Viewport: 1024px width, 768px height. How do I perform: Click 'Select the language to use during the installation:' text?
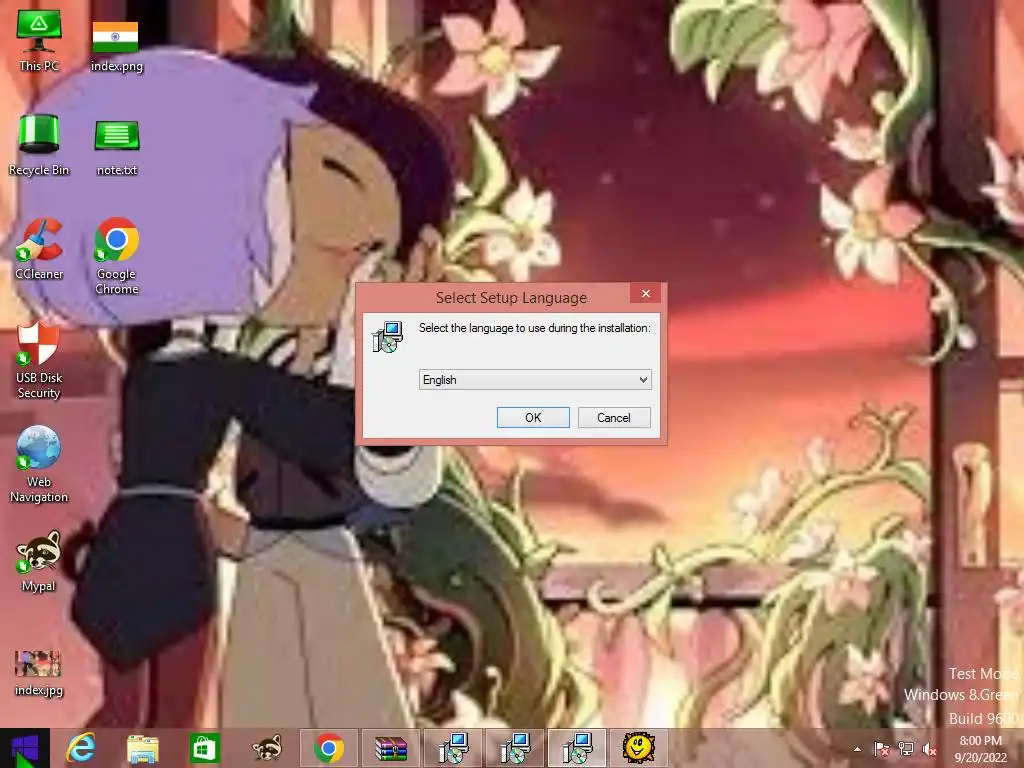(535, 328)
